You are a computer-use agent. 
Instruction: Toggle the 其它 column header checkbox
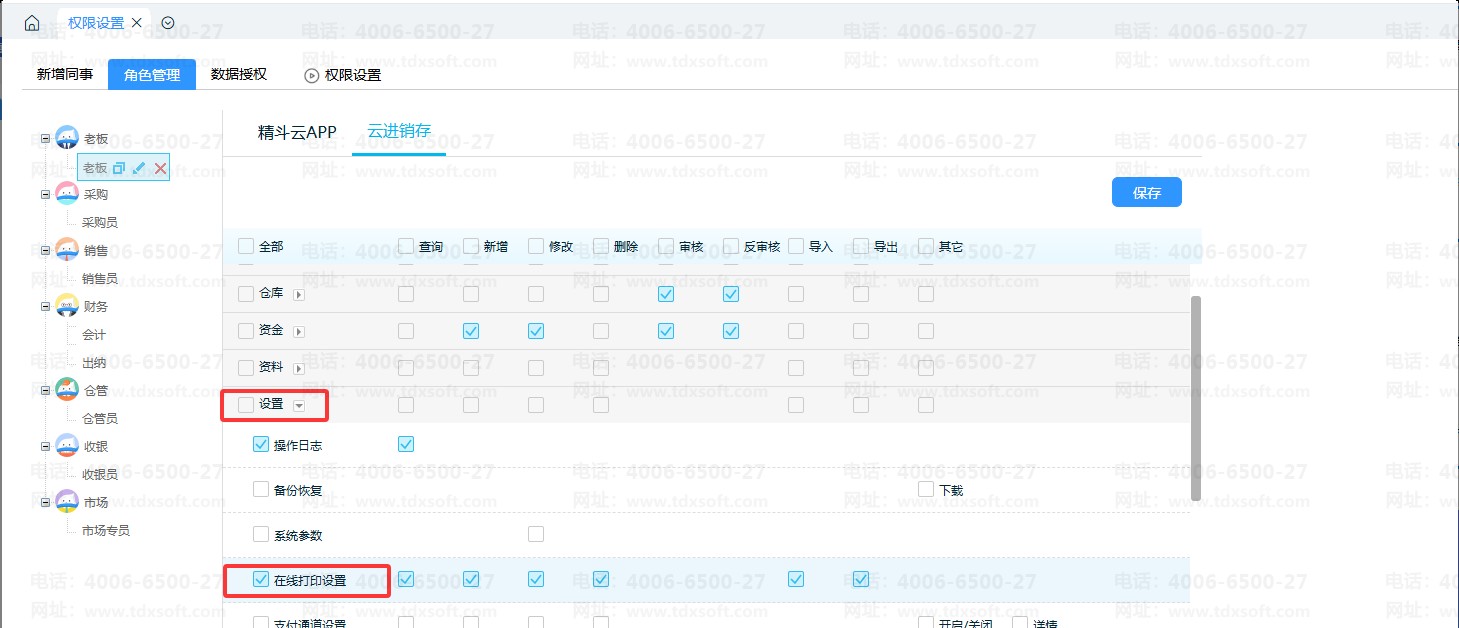pos(926,246)
